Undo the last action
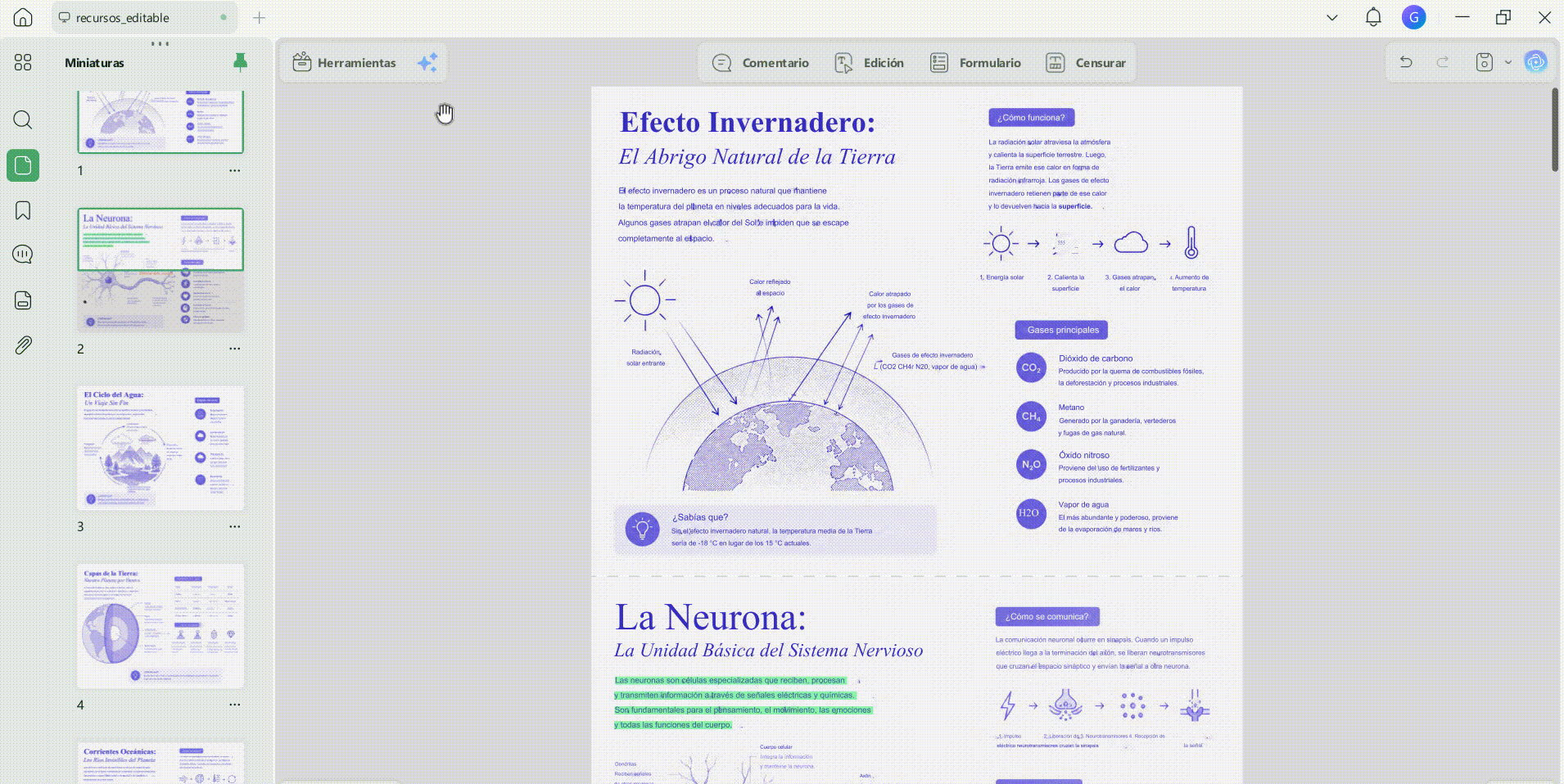The height and width of the screenshot is (784, 1564). tap(1406, 62)
